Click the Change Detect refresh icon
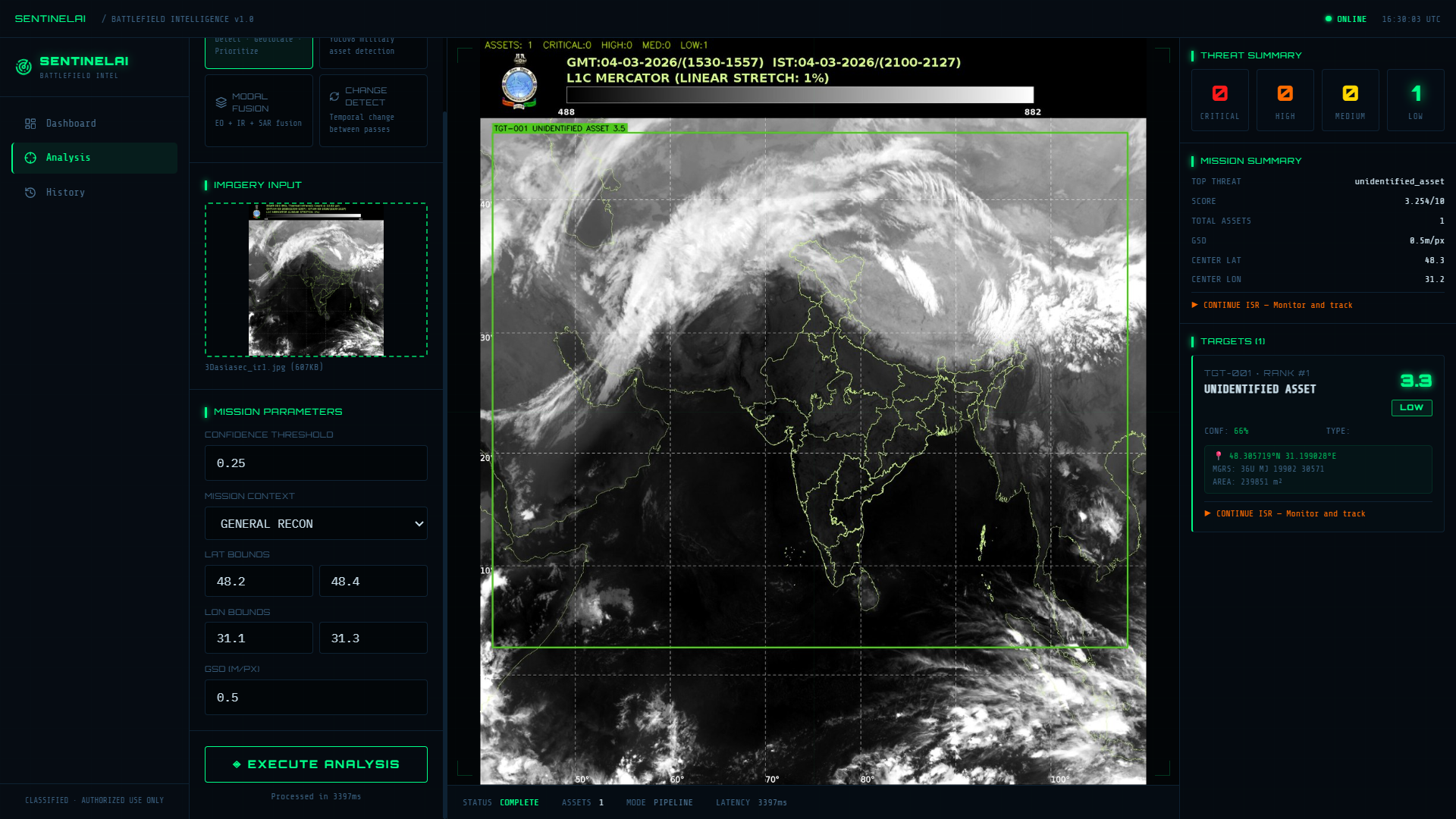This screenshot has width=1456, height=819. click(334, 96)
